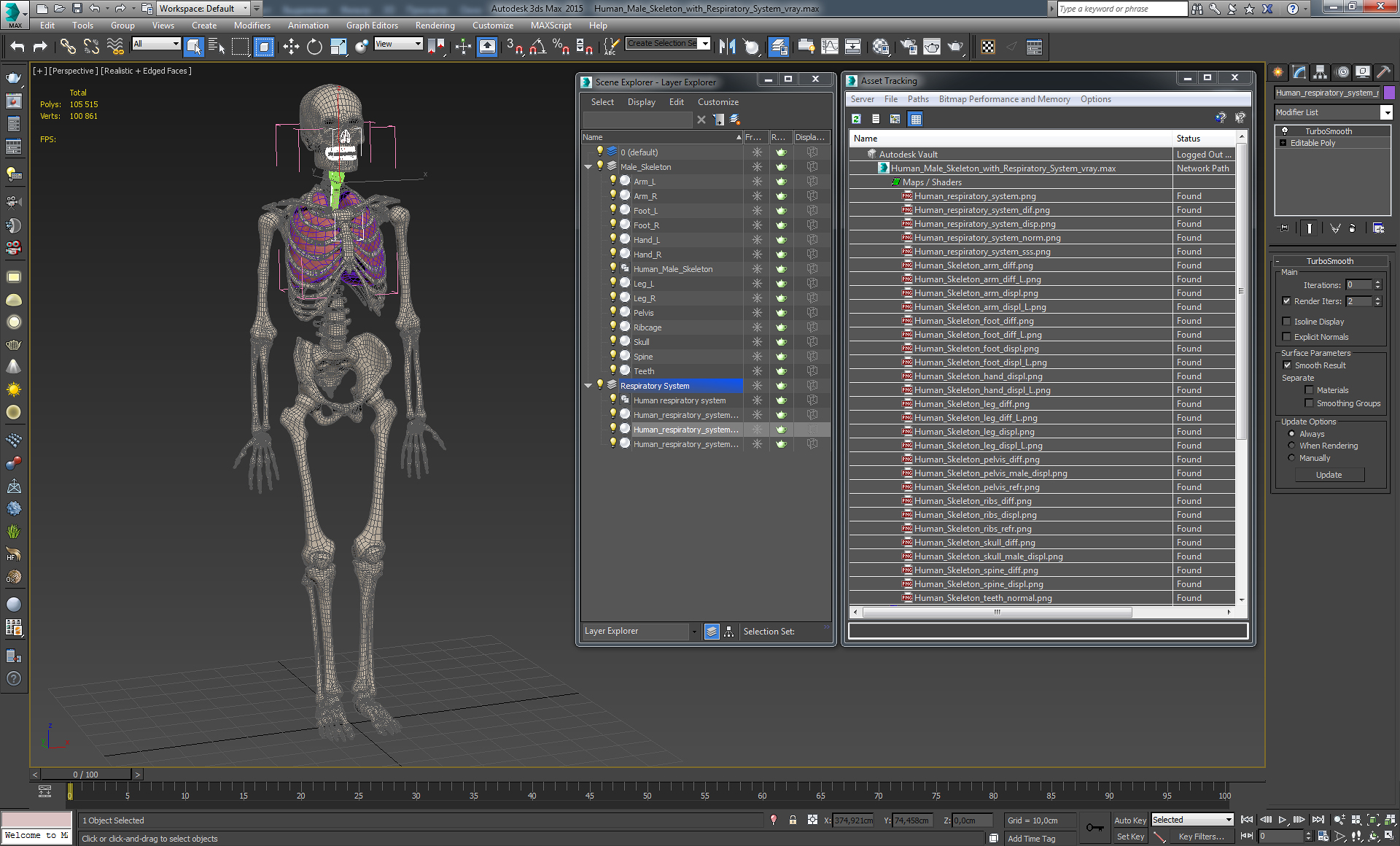Enable Explicit Normals checkbox
The image size is (1400, 846).
[x=1286, y=336]
